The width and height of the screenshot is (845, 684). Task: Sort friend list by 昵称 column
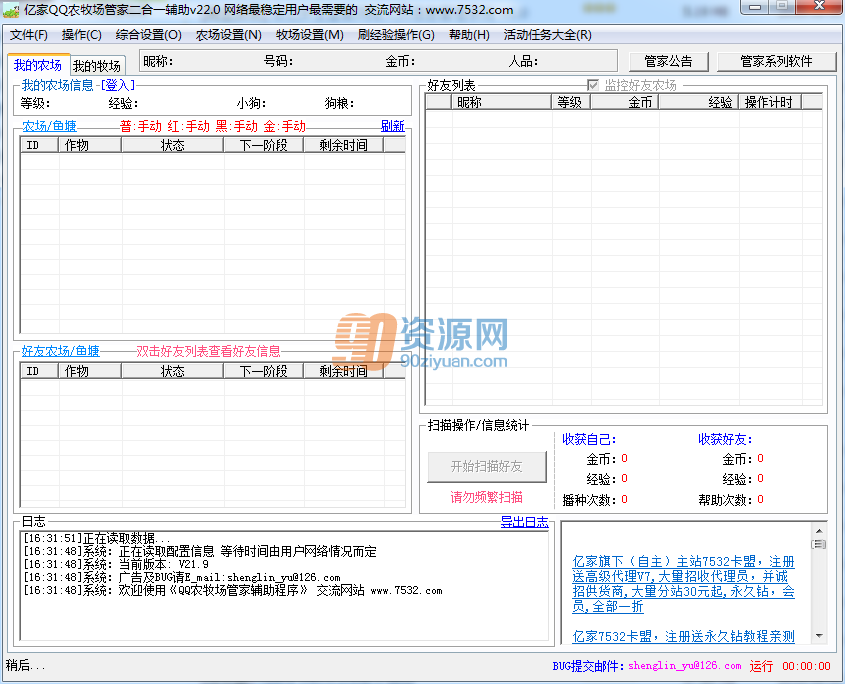click(501, 102)
